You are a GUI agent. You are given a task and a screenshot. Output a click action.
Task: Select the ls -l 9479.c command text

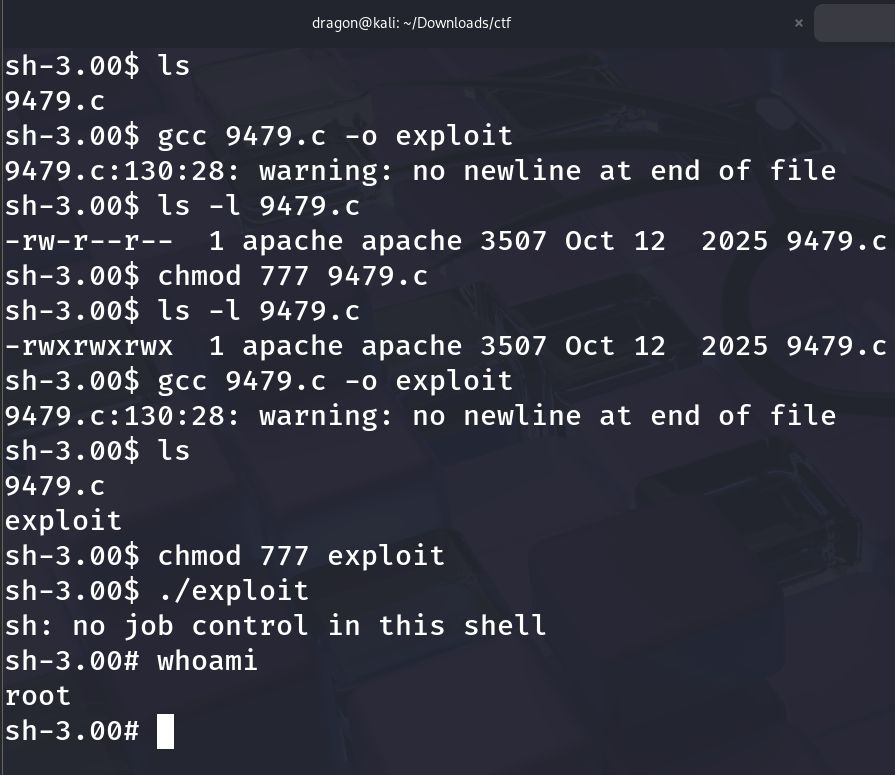point(260,205)
